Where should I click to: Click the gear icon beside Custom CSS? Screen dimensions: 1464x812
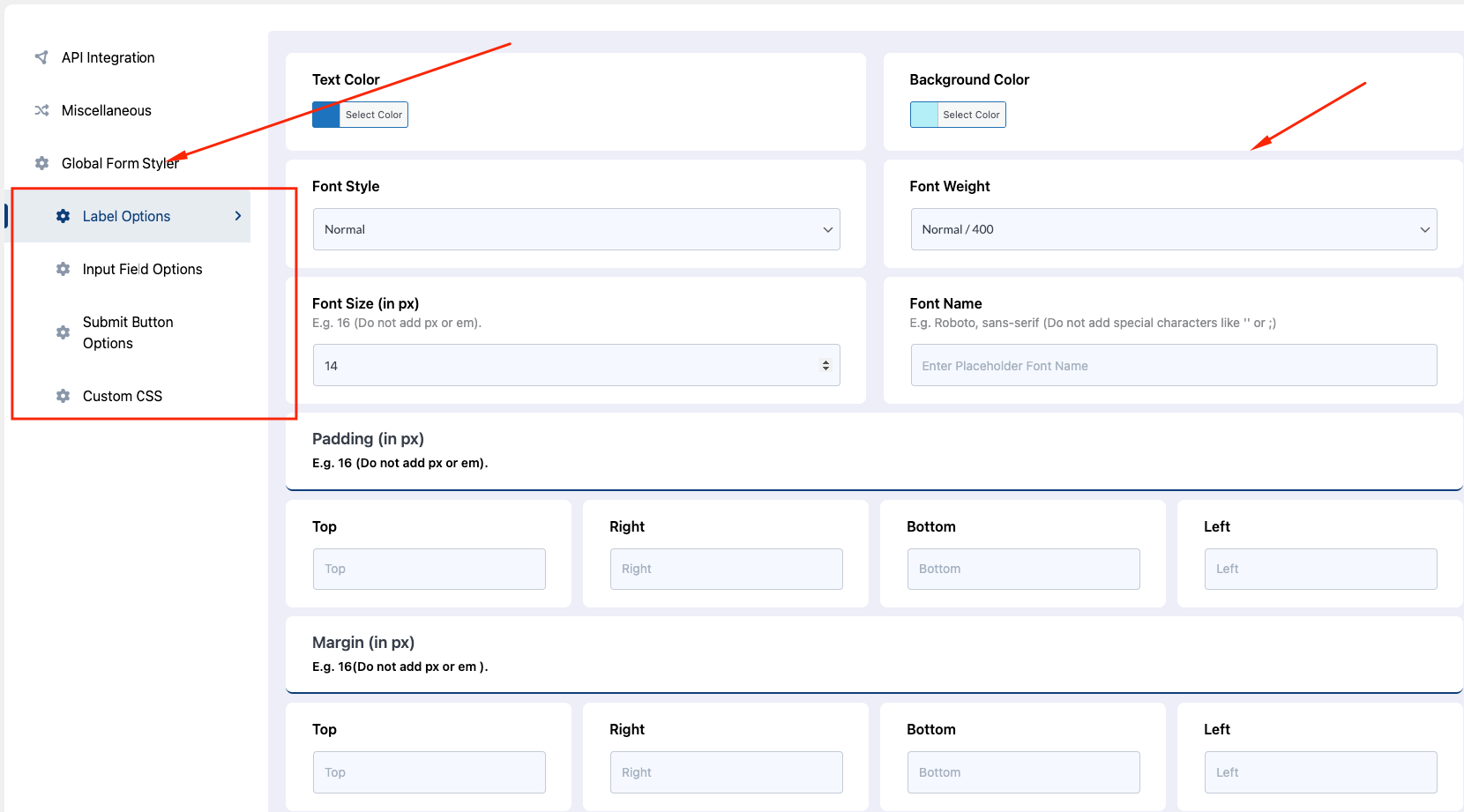click(63, 395)
